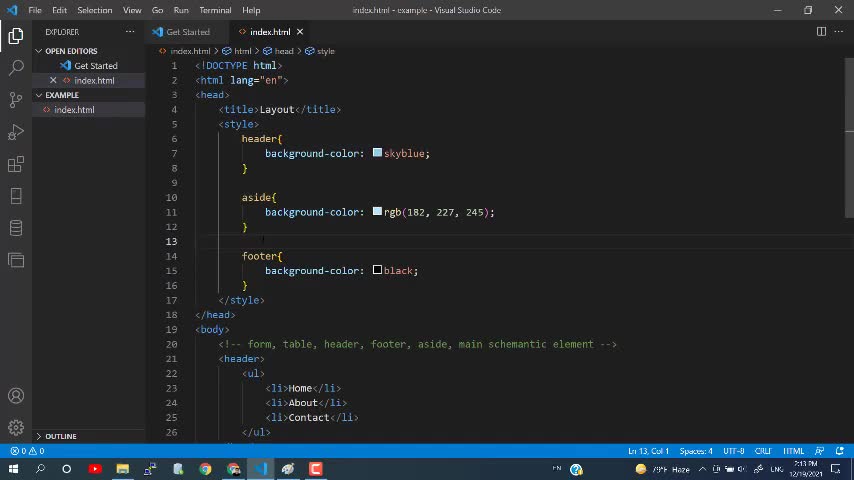Click the notifications bell in status bar
The height and width of the screenshot is (480, 854).
coord(839,451)
